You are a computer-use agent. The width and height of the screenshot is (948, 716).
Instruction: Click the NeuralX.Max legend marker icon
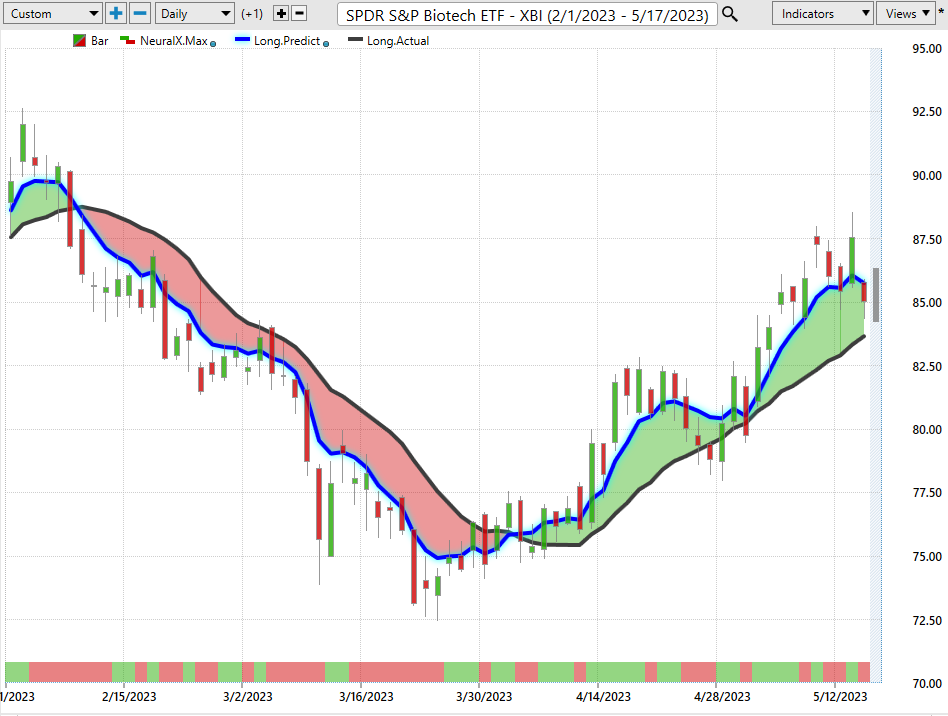[x=128, y=41]
